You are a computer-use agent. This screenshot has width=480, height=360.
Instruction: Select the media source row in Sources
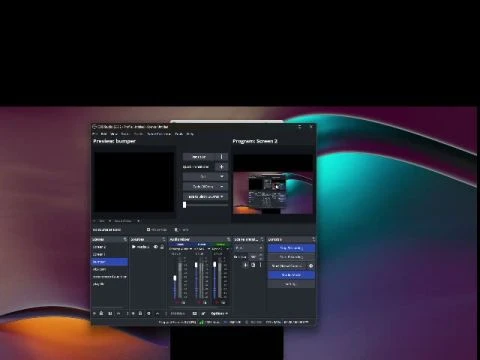point(148,247)
